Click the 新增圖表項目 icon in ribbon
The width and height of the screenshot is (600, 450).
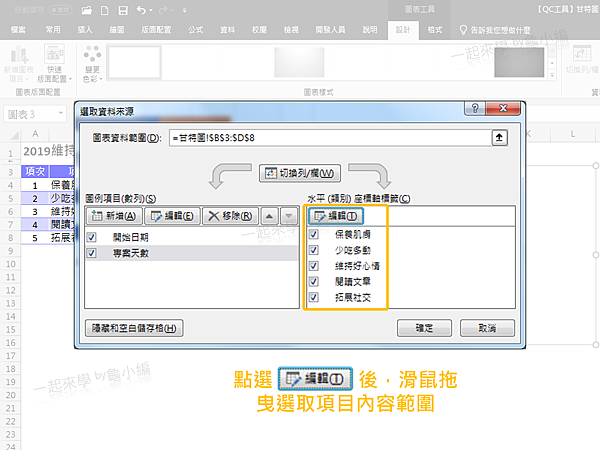[18, 54]
